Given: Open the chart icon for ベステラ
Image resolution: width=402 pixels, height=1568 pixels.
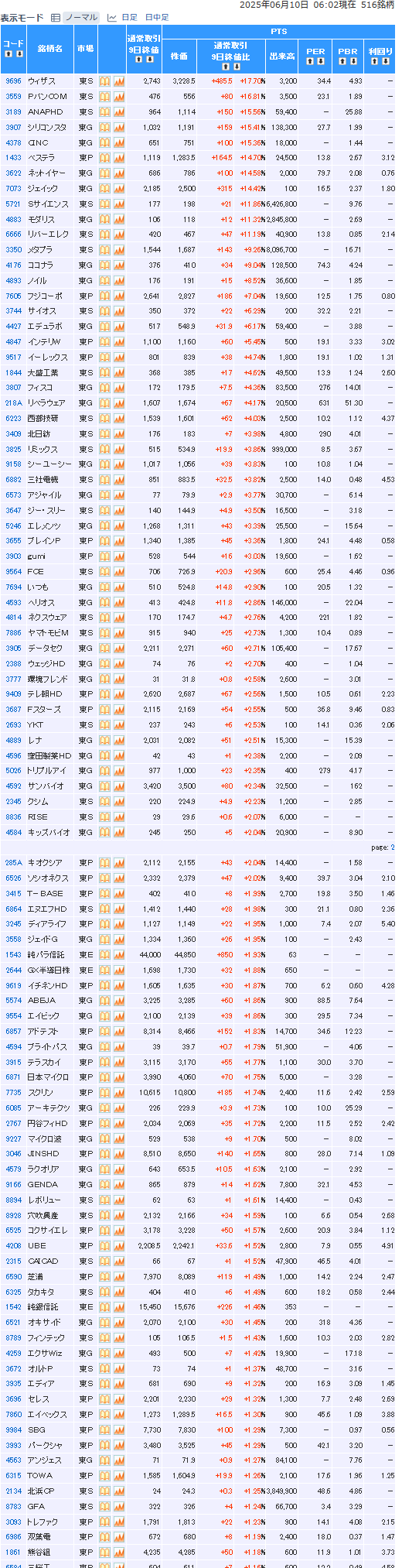Looking at the screenshot, I should tap(119, 158).
